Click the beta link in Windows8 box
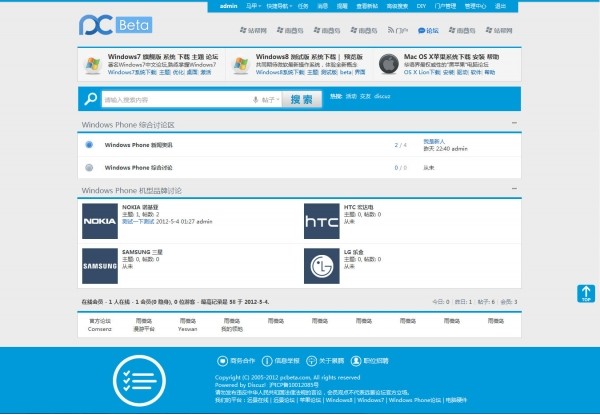 (346, 72)
